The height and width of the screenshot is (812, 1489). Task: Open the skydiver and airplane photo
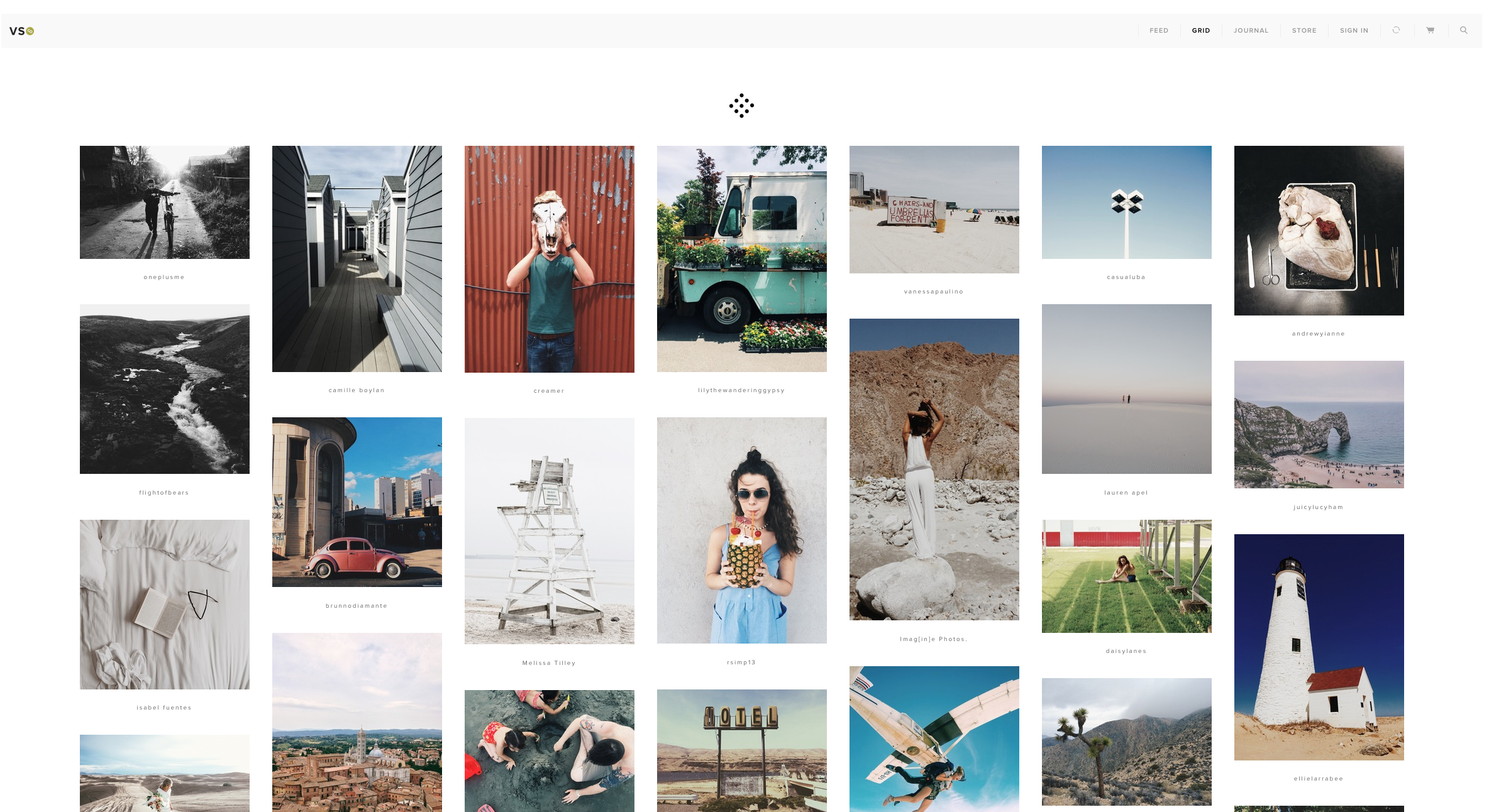(934, 738)
